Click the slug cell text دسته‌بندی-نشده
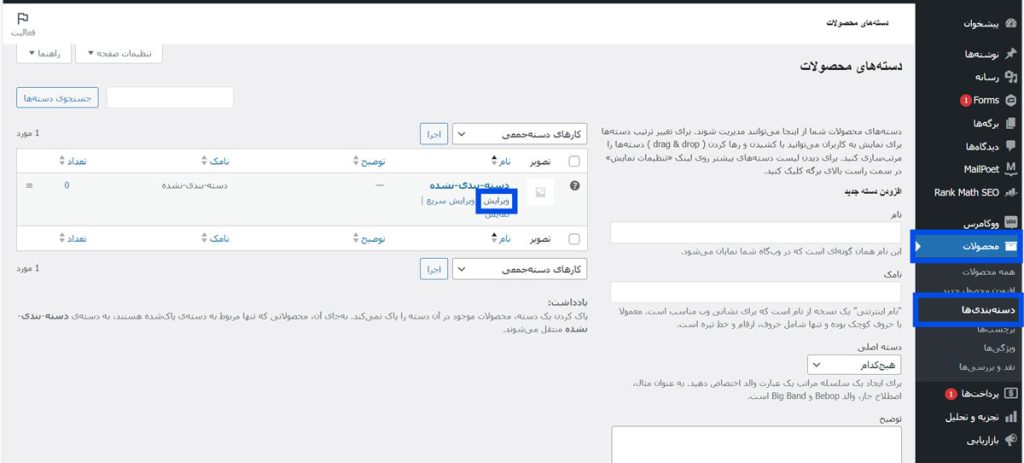 coord(195,185)
